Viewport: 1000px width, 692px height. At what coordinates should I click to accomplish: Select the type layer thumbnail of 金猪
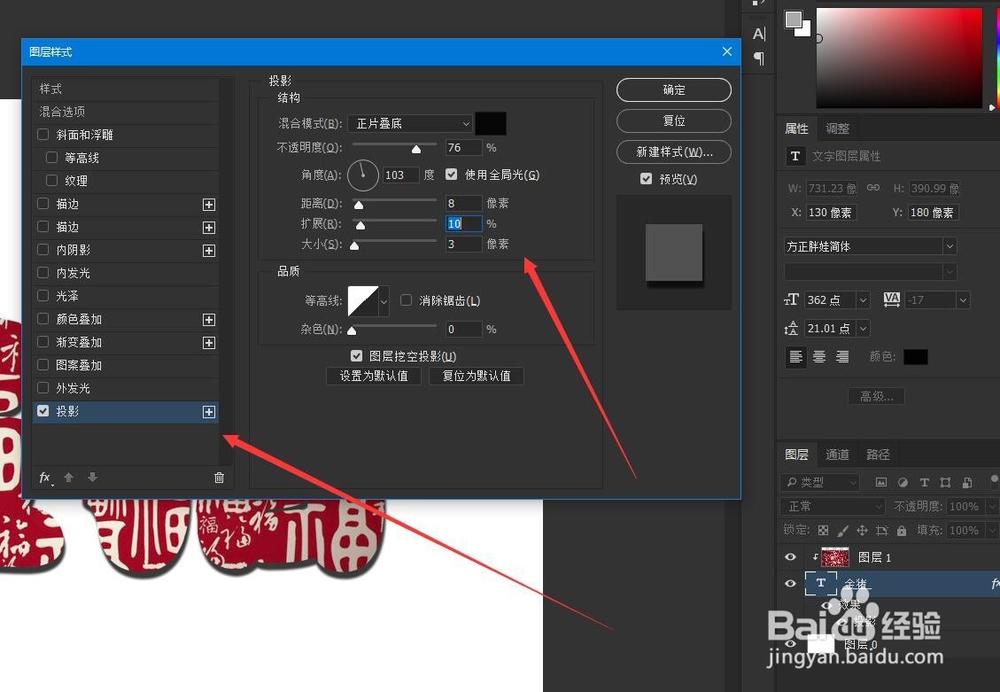coord(821,582)
